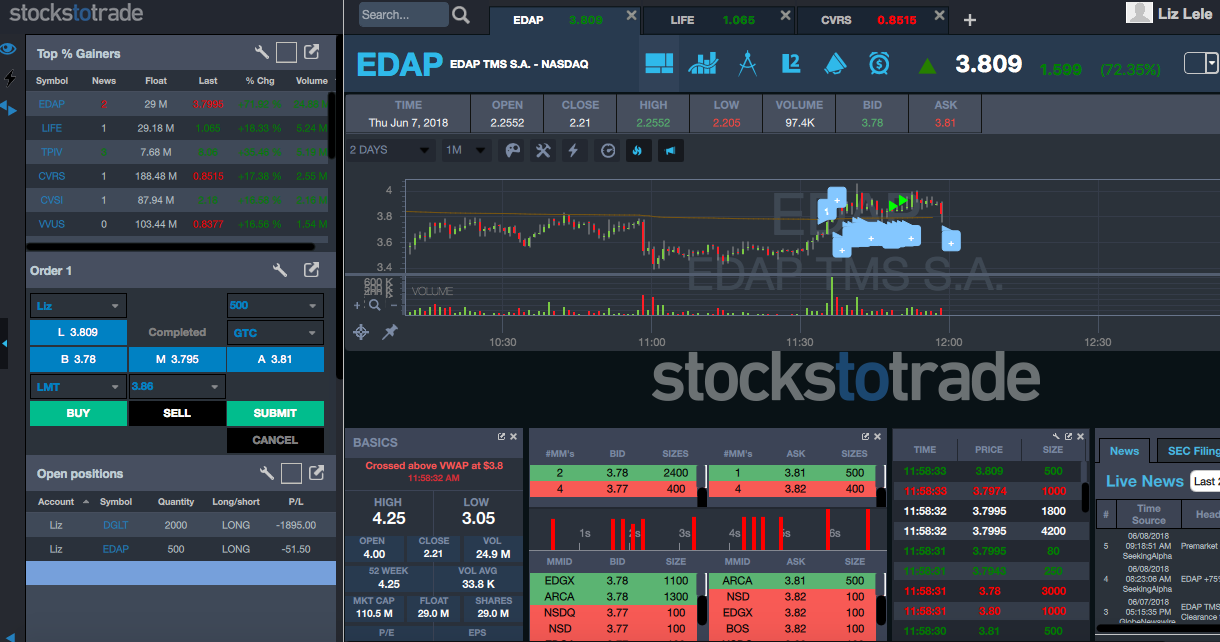Open the 2 DAYS range dropdown
The image size is (1220, 642).
tap(390, 150)
